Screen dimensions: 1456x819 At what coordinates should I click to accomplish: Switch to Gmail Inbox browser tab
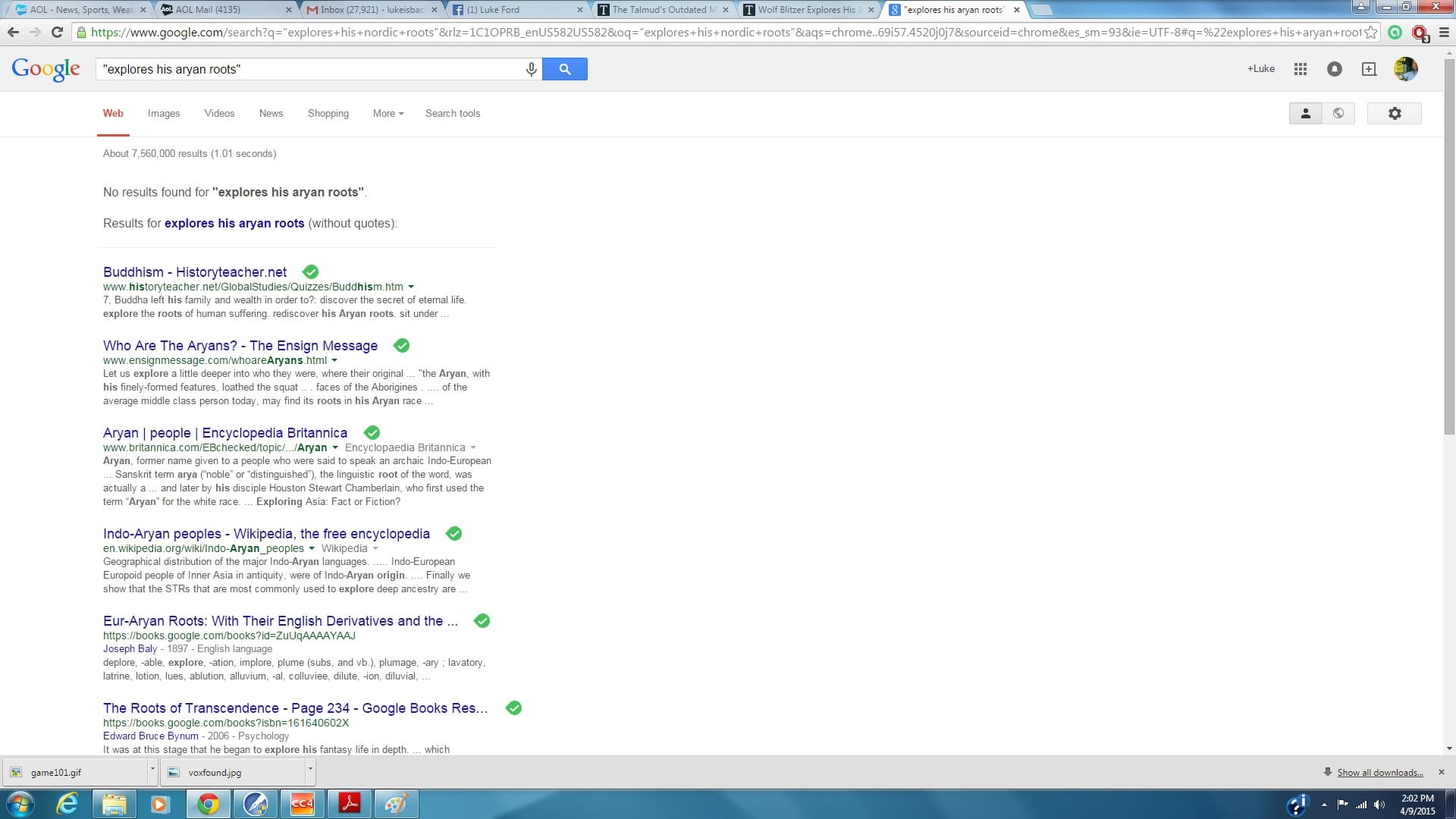(372, 10)
